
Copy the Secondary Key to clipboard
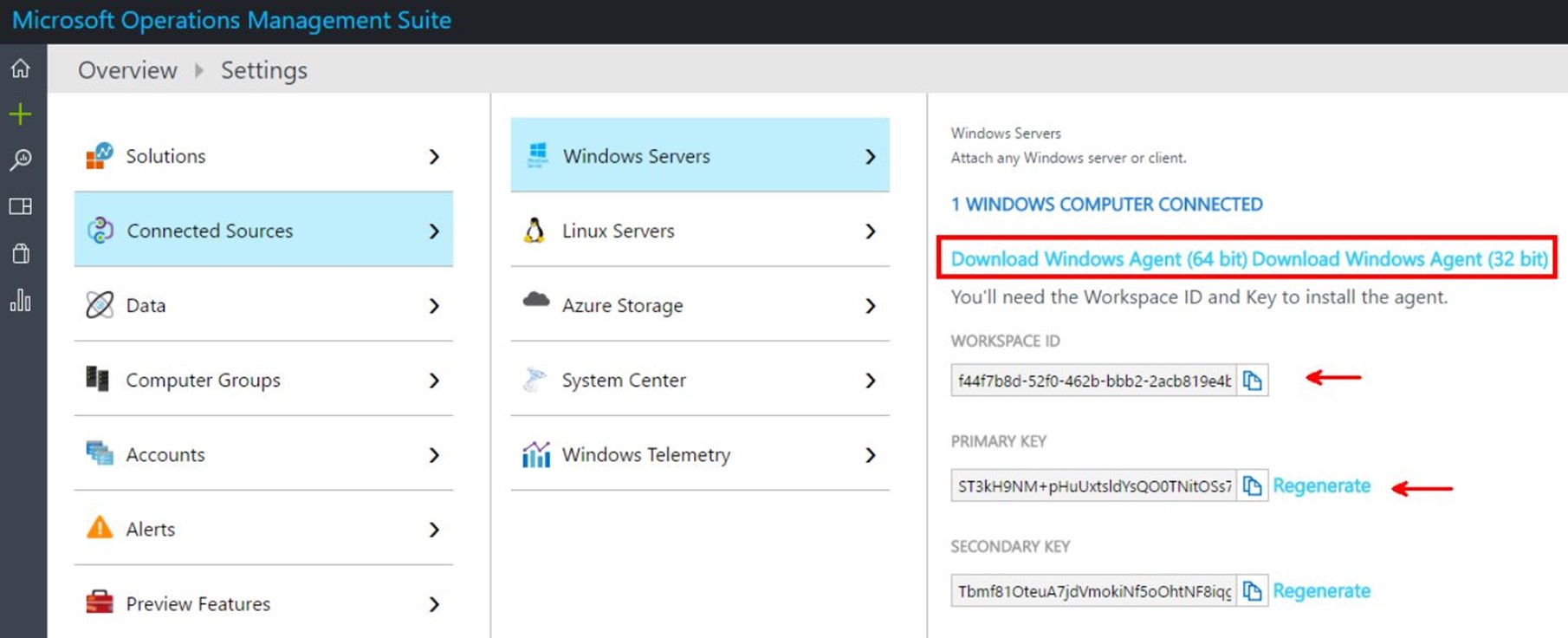click(x=1252, y=591)
